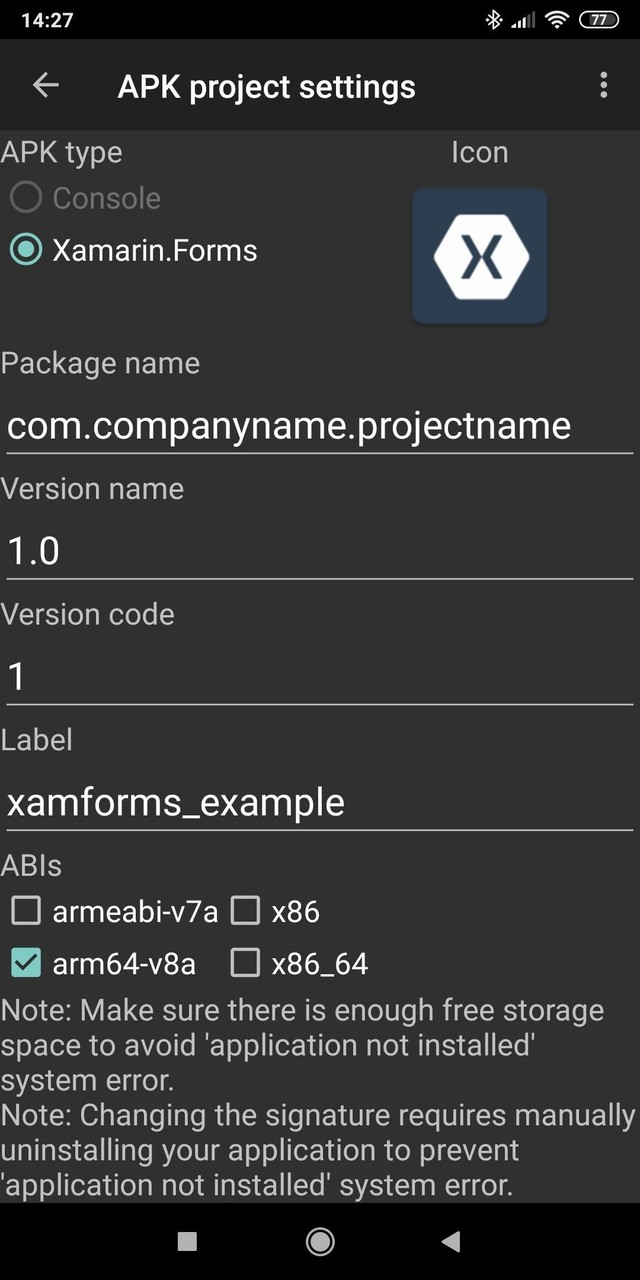Tap the Android Back navigation button

point(451,1241)
